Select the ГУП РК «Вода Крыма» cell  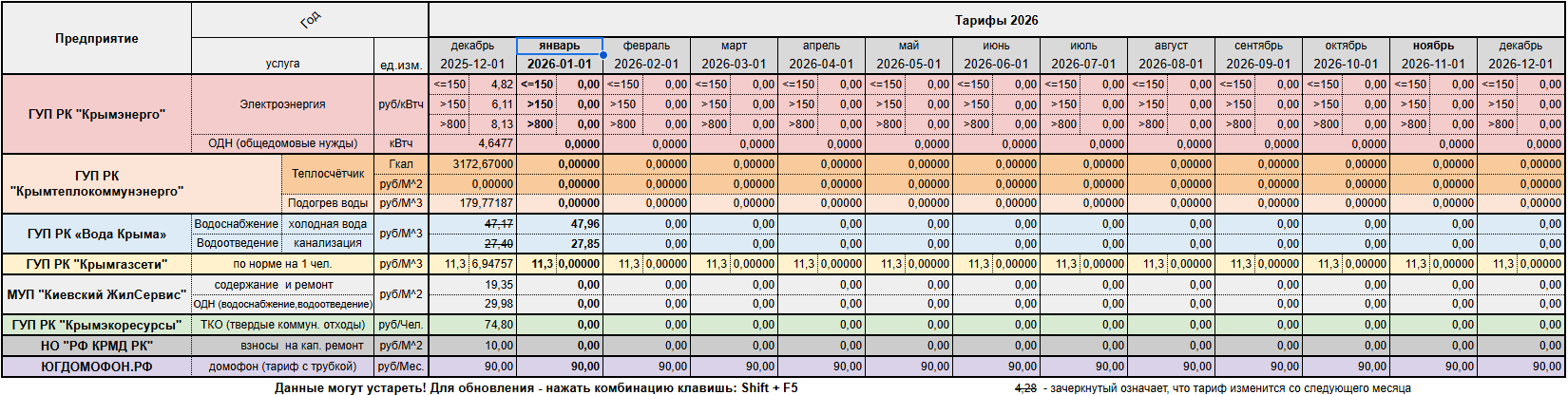pyautogui.click(x=97, y=234)
